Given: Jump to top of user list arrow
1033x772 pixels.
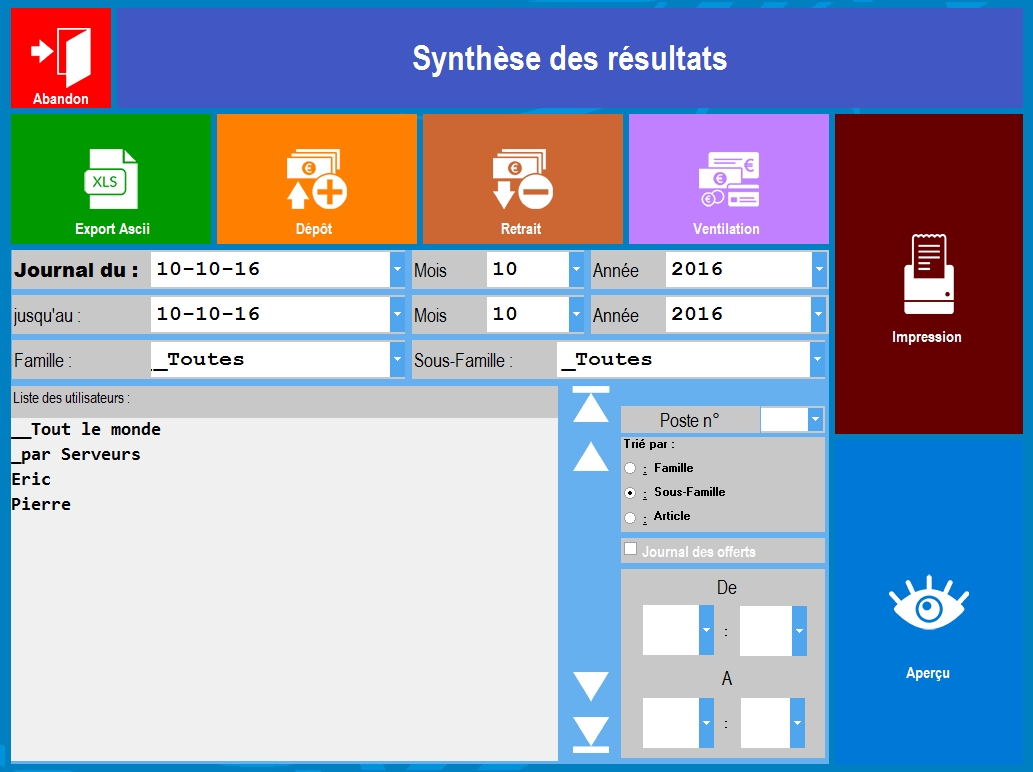Looking at the screenshot, I should pos(591,405).
